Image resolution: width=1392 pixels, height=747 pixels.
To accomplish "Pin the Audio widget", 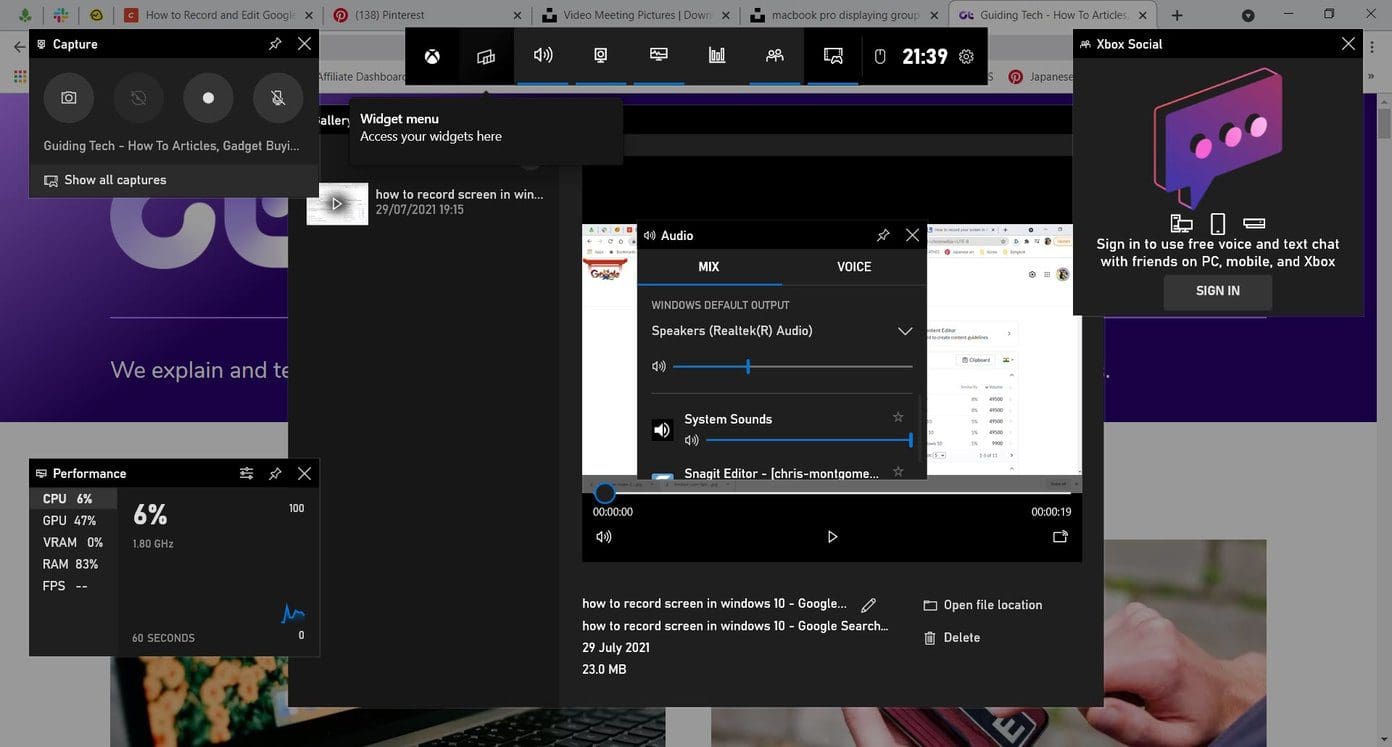I will point(883,235).
